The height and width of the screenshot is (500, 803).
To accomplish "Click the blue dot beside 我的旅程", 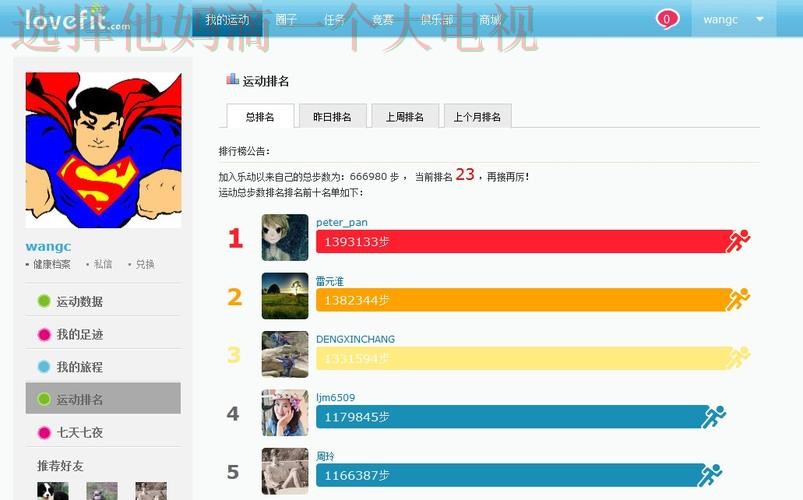I will pos(44,367).
